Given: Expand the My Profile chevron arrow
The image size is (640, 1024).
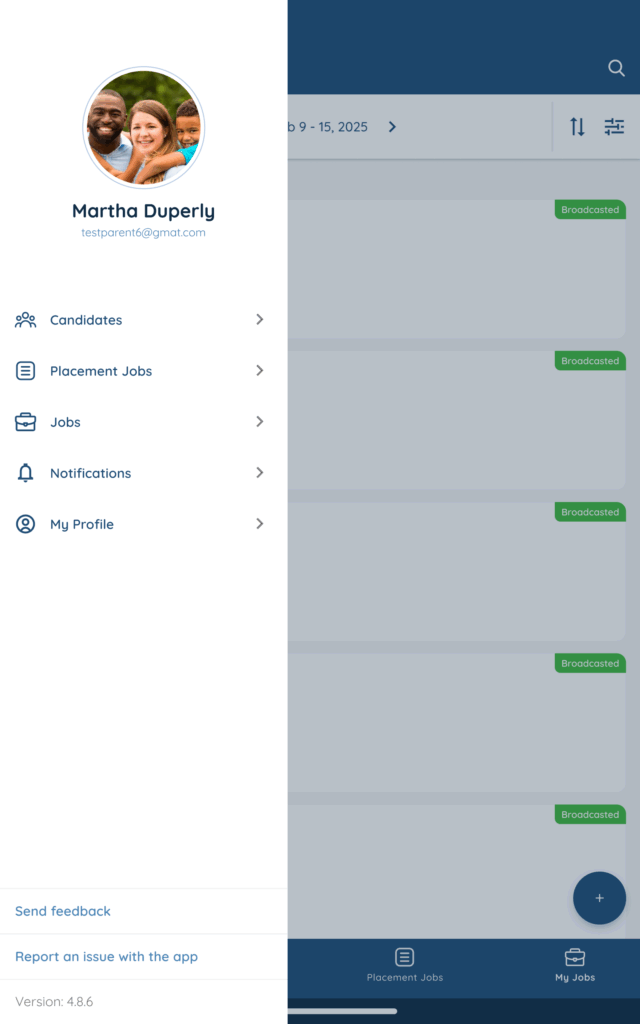Looking at the screenshot, I should [x=260, y=524].
